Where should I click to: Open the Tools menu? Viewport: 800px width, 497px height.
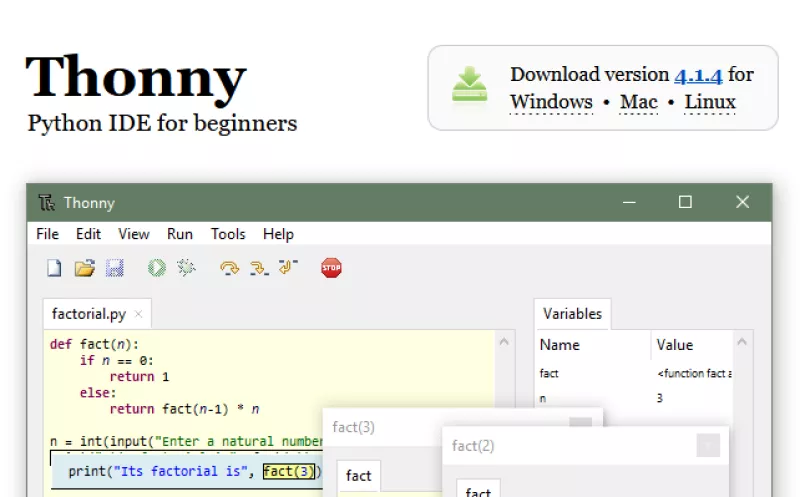click(228, 234)
